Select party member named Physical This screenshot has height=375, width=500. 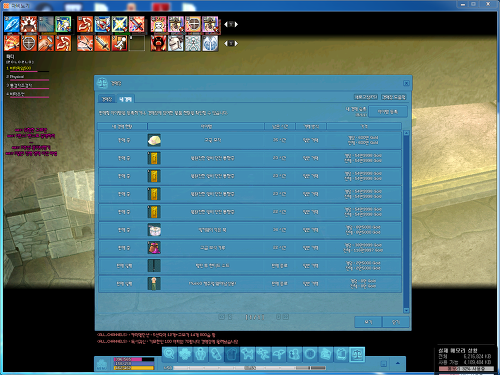tap(17, 77)
